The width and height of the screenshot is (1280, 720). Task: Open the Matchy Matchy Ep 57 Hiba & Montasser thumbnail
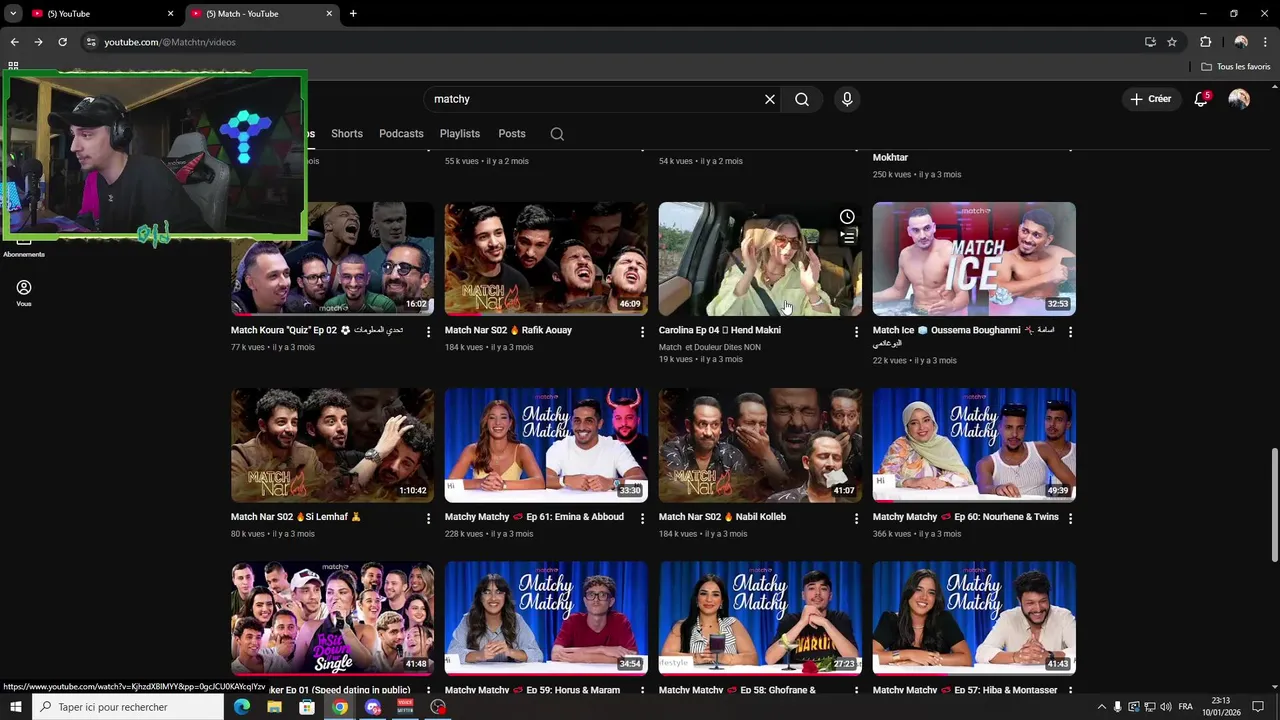(x=974, y=618)
